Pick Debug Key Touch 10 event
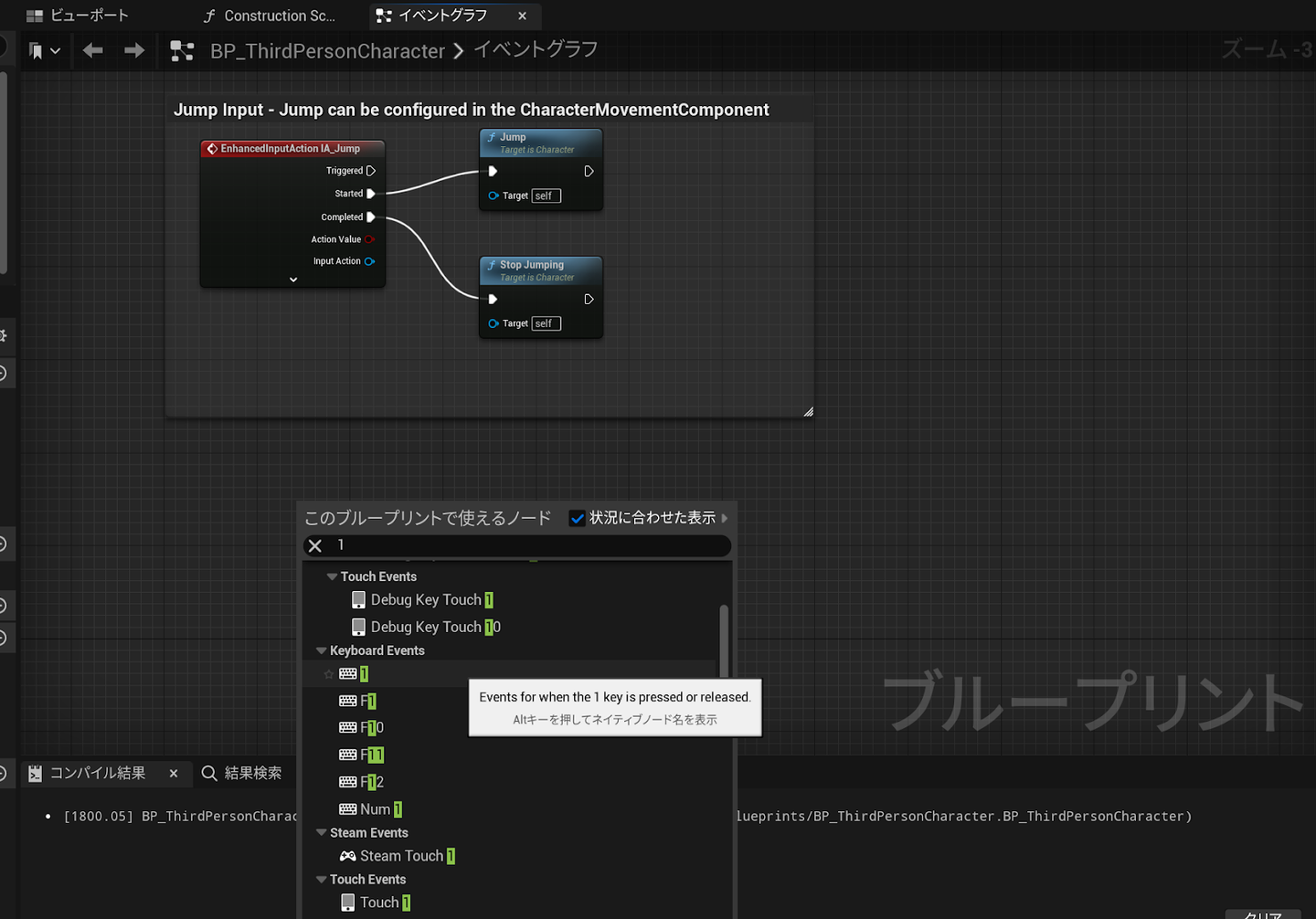The height and width of the screenshot is (919, 1316). pyautogui.click(x=434, y=627)
